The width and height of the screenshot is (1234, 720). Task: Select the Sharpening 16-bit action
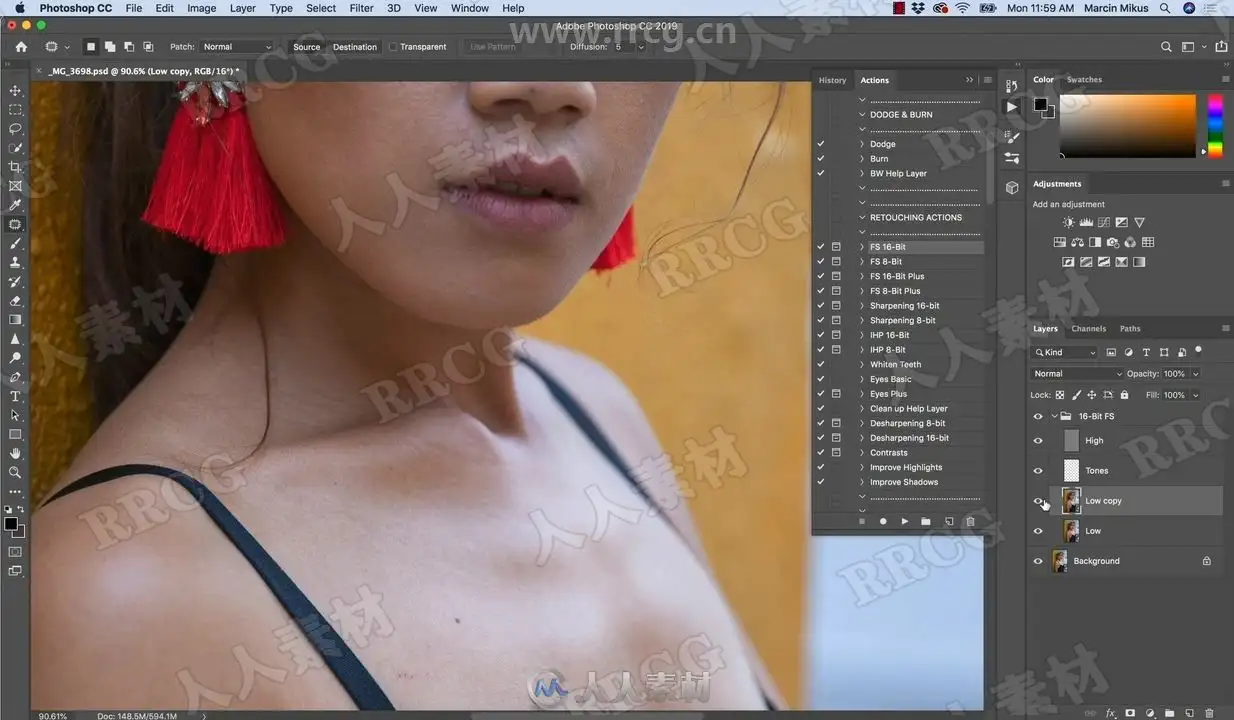pyautogui.click(x=904, y=306)
